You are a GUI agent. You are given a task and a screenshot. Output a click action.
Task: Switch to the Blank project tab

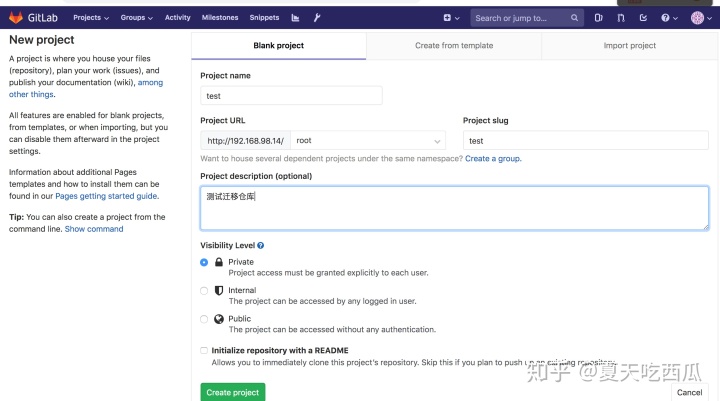279,45
